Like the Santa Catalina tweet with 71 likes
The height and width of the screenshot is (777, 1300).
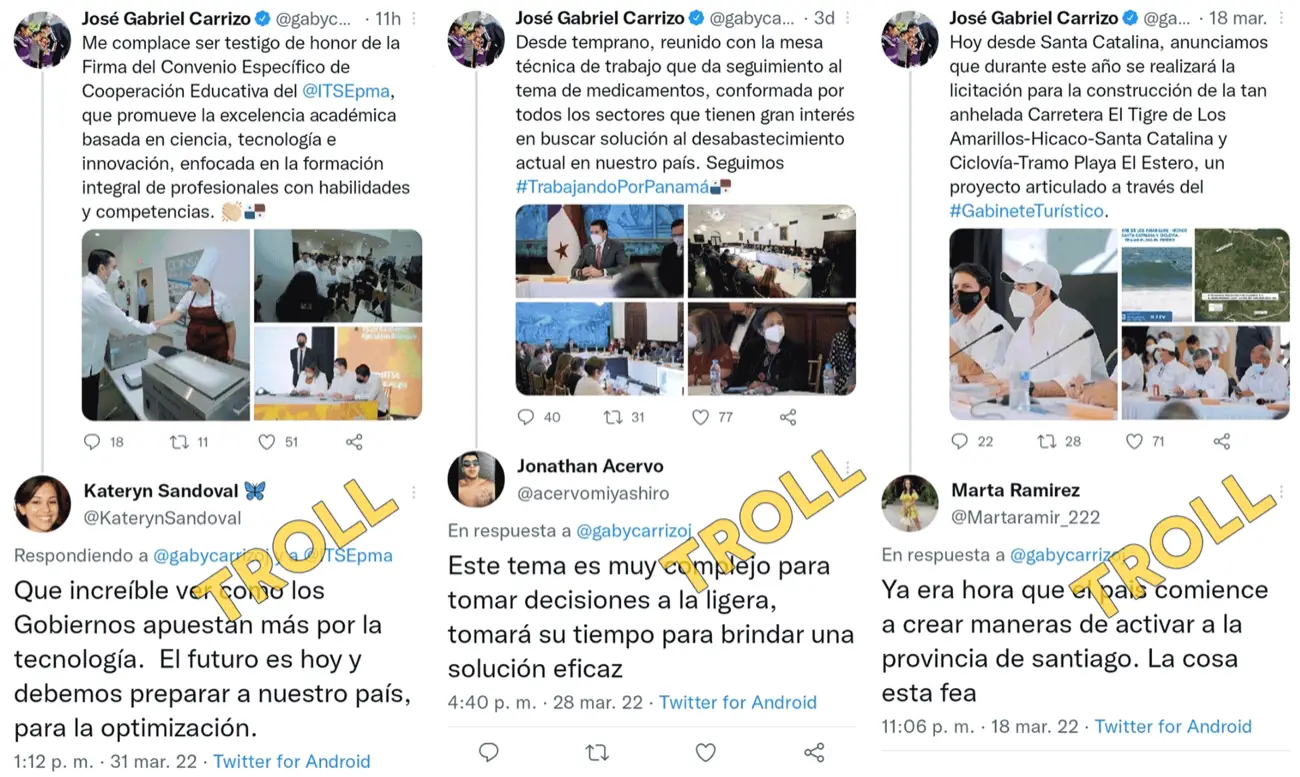click(x=1134, y=441)
